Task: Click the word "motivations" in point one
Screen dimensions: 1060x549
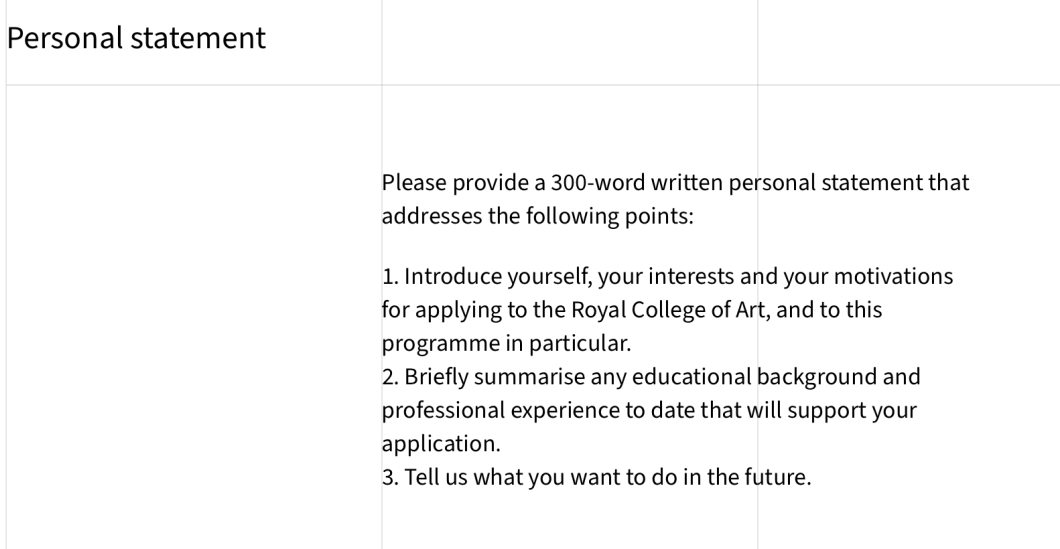Action: click(x=893, y=277)
